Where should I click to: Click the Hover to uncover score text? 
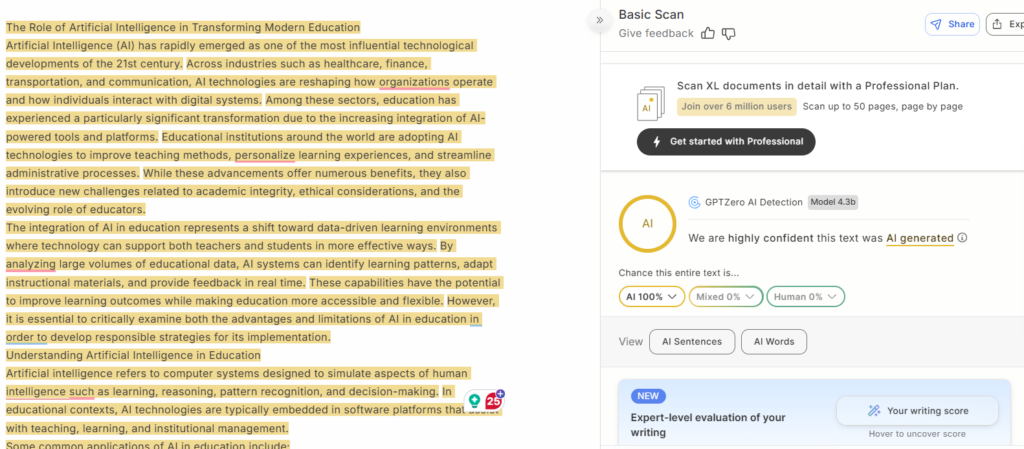pos(917,434)
